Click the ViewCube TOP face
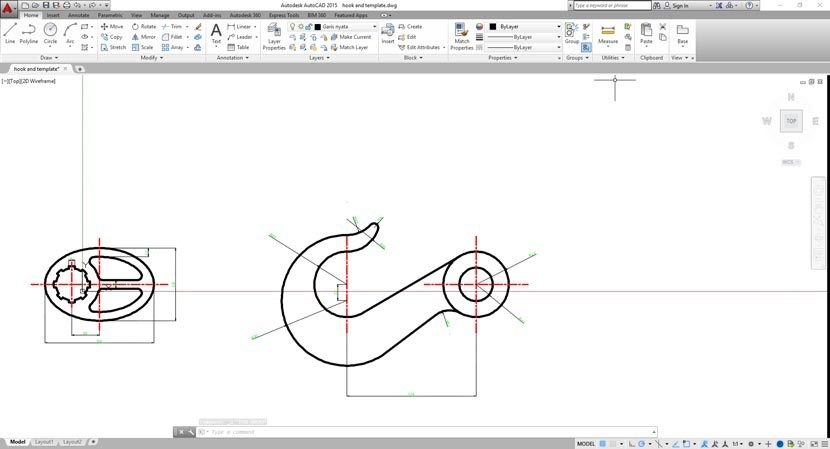The image size is (830, 449). [791, 121]
